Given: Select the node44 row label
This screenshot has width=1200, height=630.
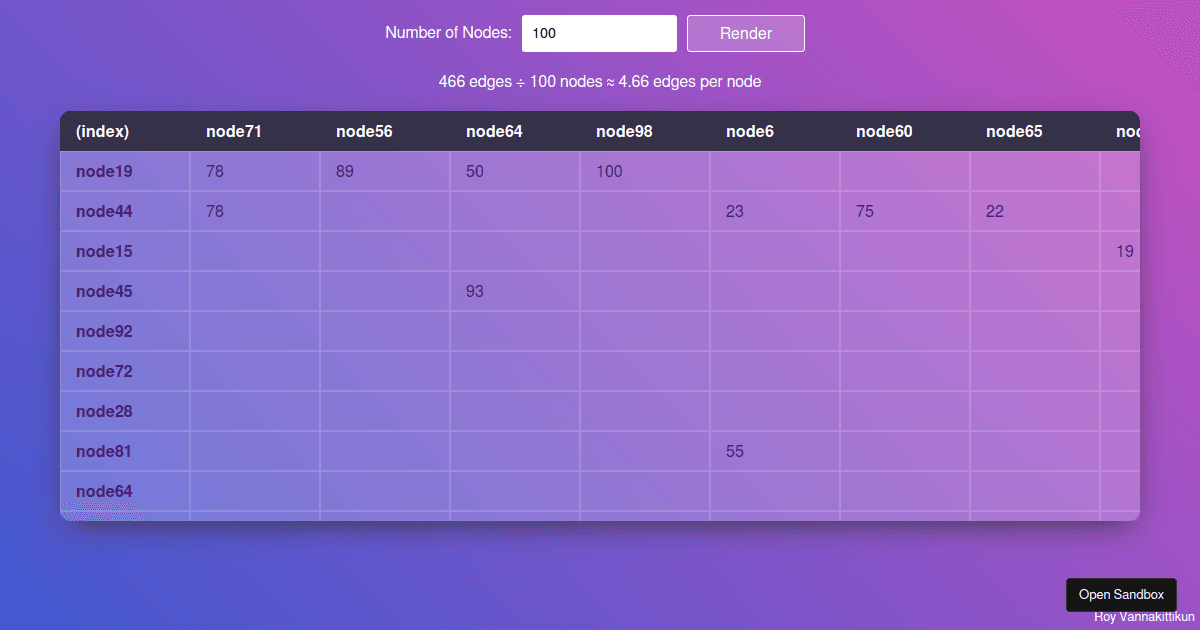Looking at the screenshot, I should [x=103, y=211].
